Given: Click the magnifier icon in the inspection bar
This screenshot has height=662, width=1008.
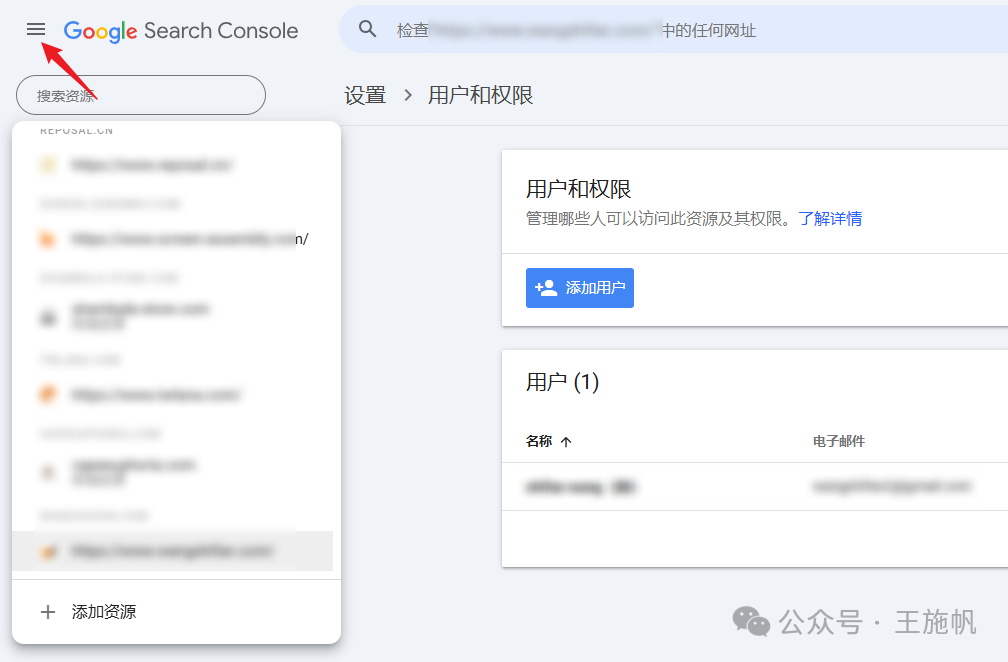Looking at the screenshot, I should pos(367,29).
